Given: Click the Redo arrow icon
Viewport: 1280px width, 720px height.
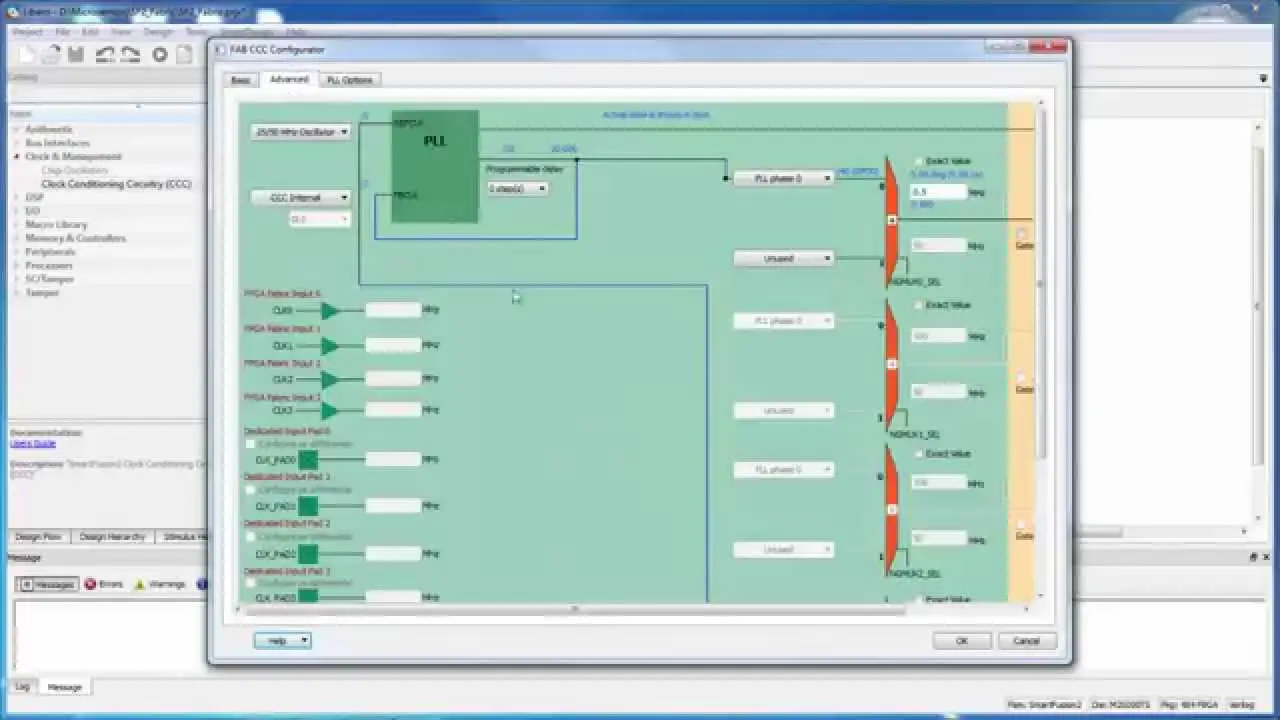Looking at the screenshot, I should pyautogui.click(x=130, y=54).
